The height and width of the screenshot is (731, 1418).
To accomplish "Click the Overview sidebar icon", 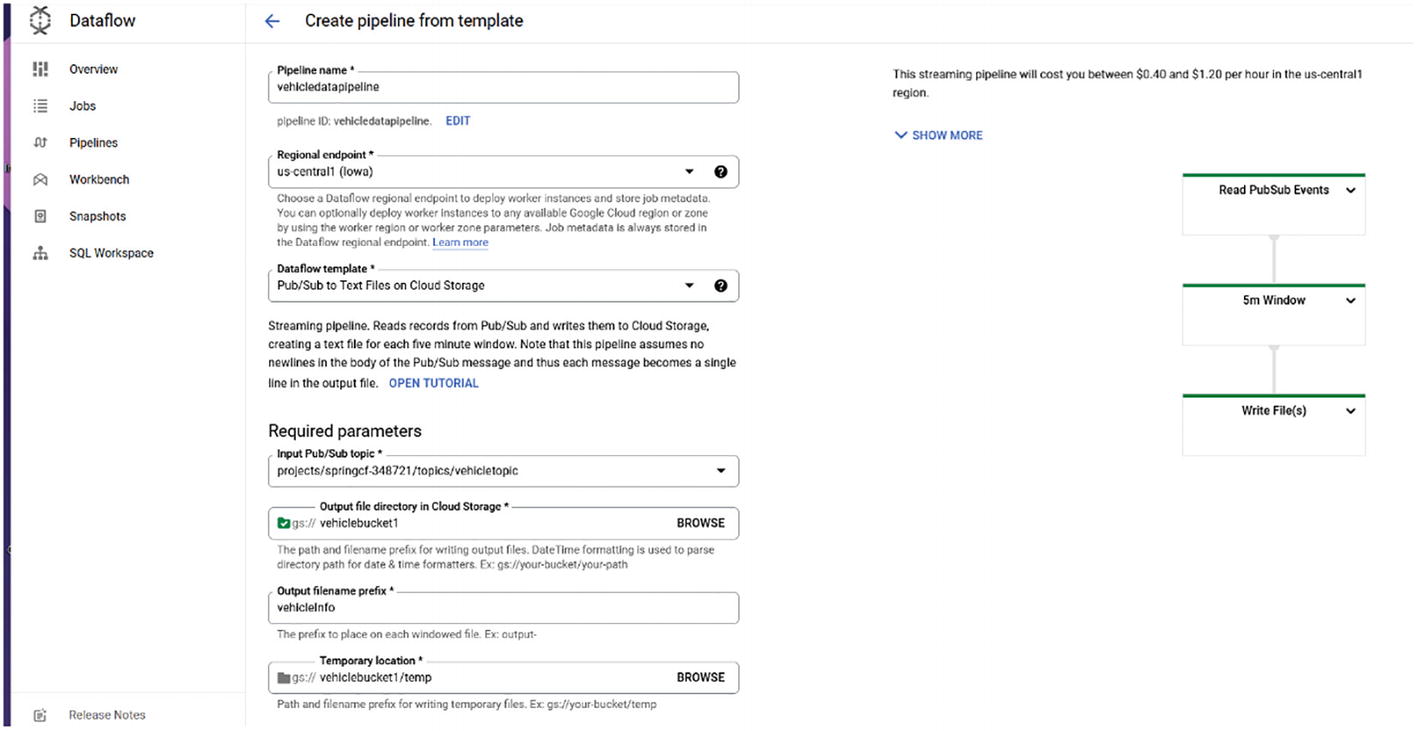I will (40, 69).
